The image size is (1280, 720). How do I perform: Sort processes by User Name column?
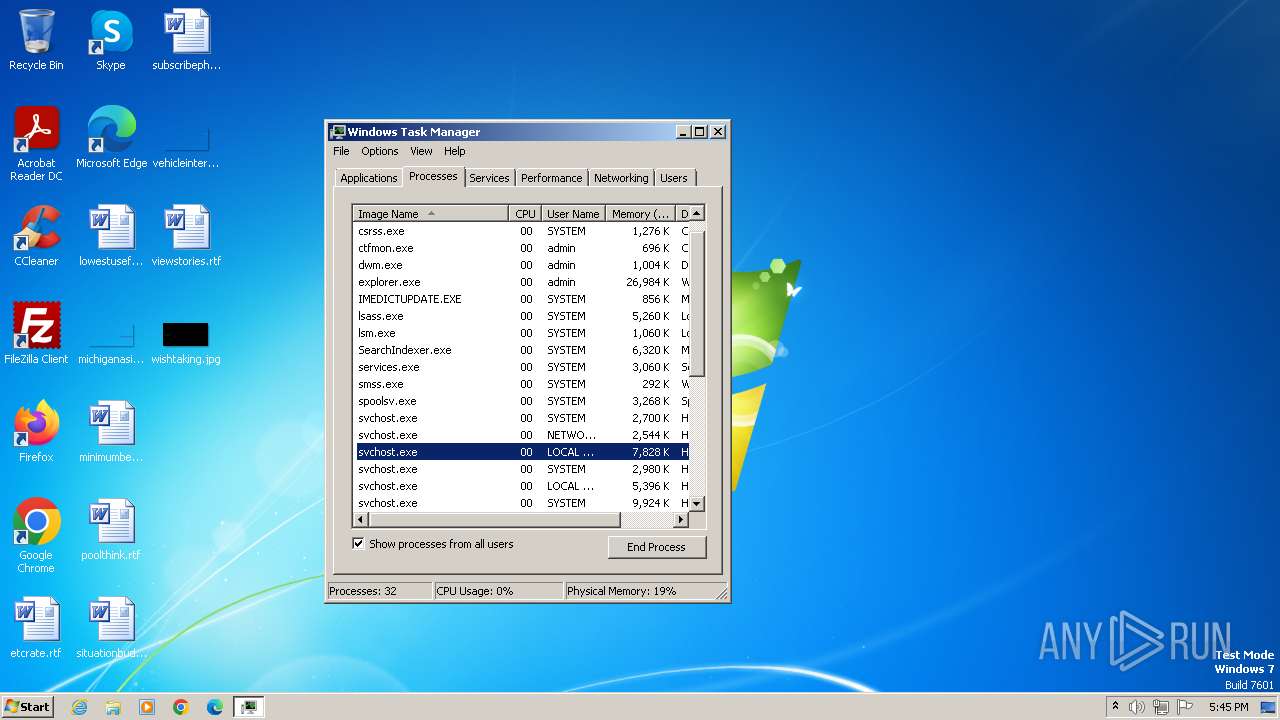tap(573, 213)
